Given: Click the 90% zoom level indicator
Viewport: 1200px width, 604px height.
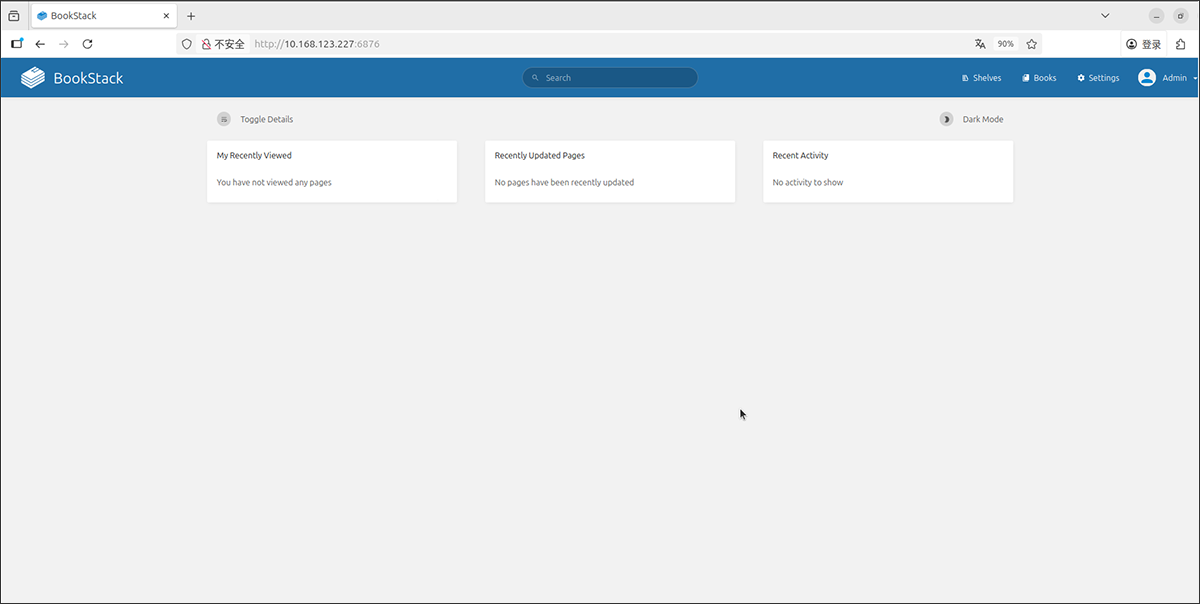Looking at the screenshot, I should 1005,44.
